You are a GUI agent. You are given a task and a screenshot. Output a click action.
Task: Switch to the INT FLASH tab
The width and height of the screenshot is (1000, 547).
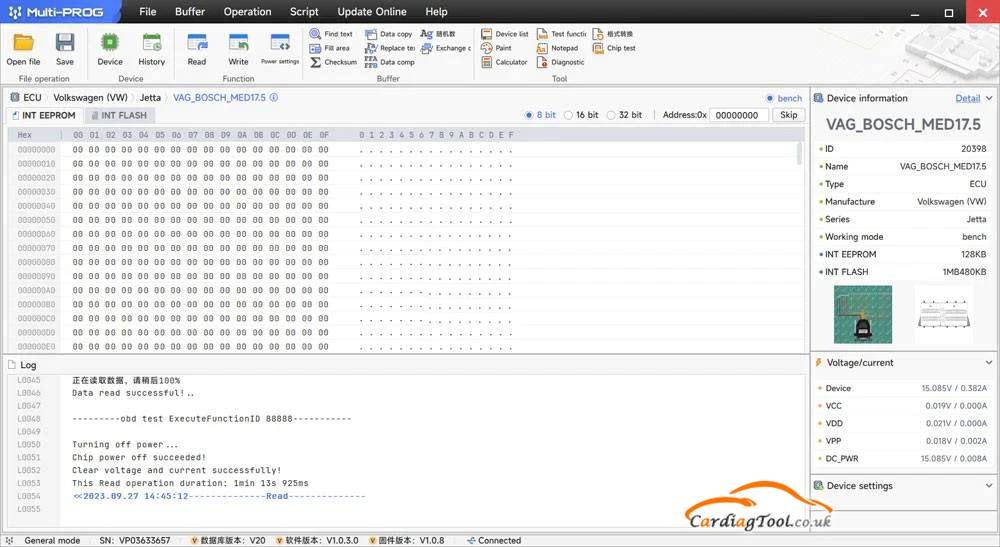[x=118, y=115]
